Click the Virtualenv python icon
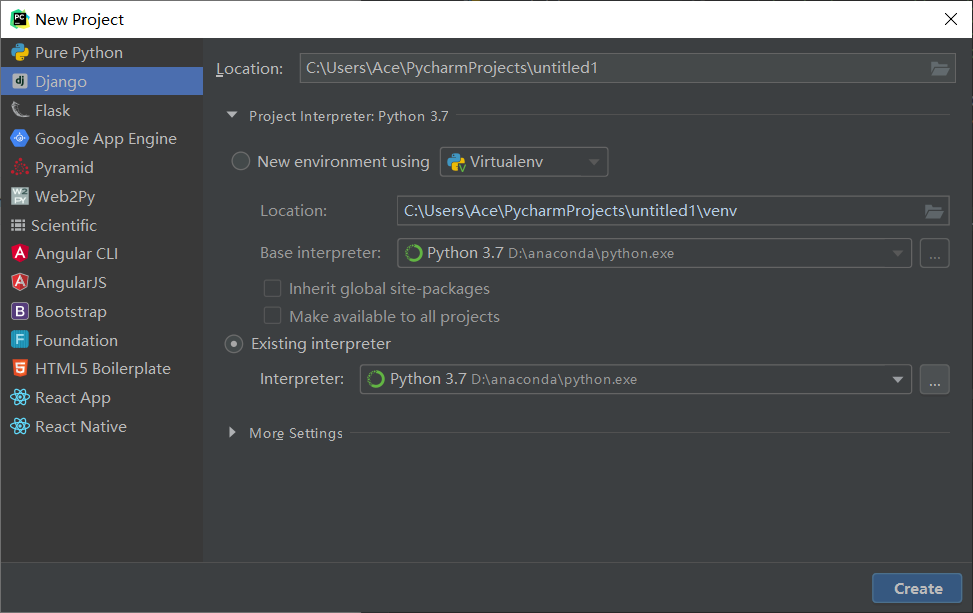Viewport: 973px width, 613px height. coord(456,163)
